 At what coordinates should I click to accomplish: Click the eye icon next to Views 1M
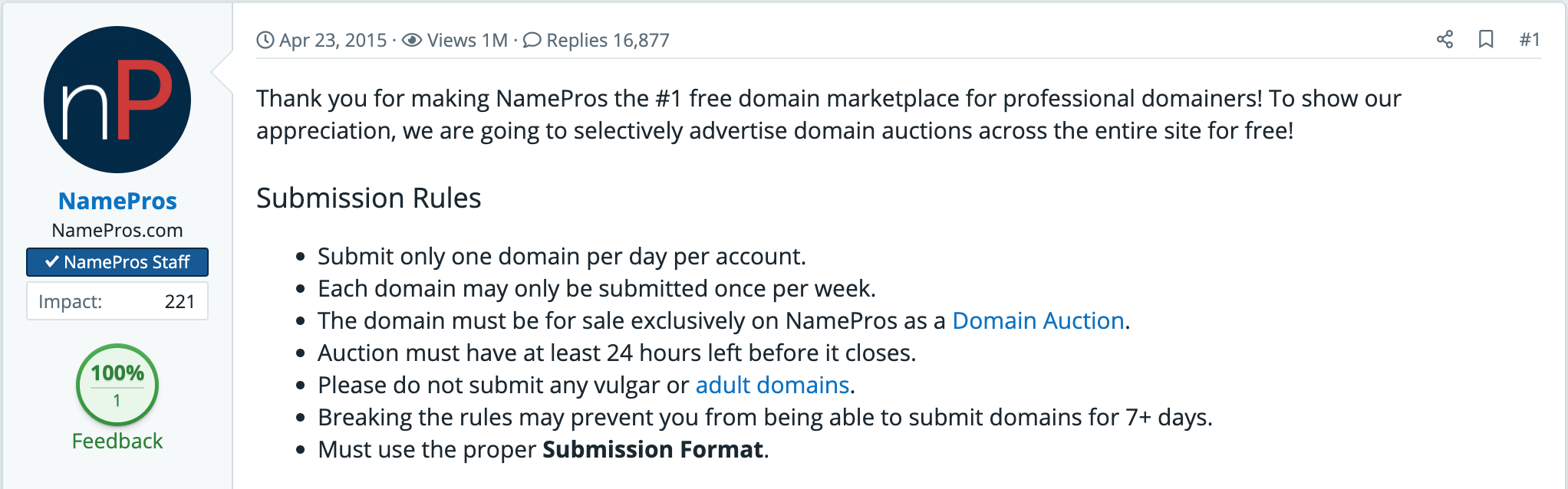(x=412, y=40)
